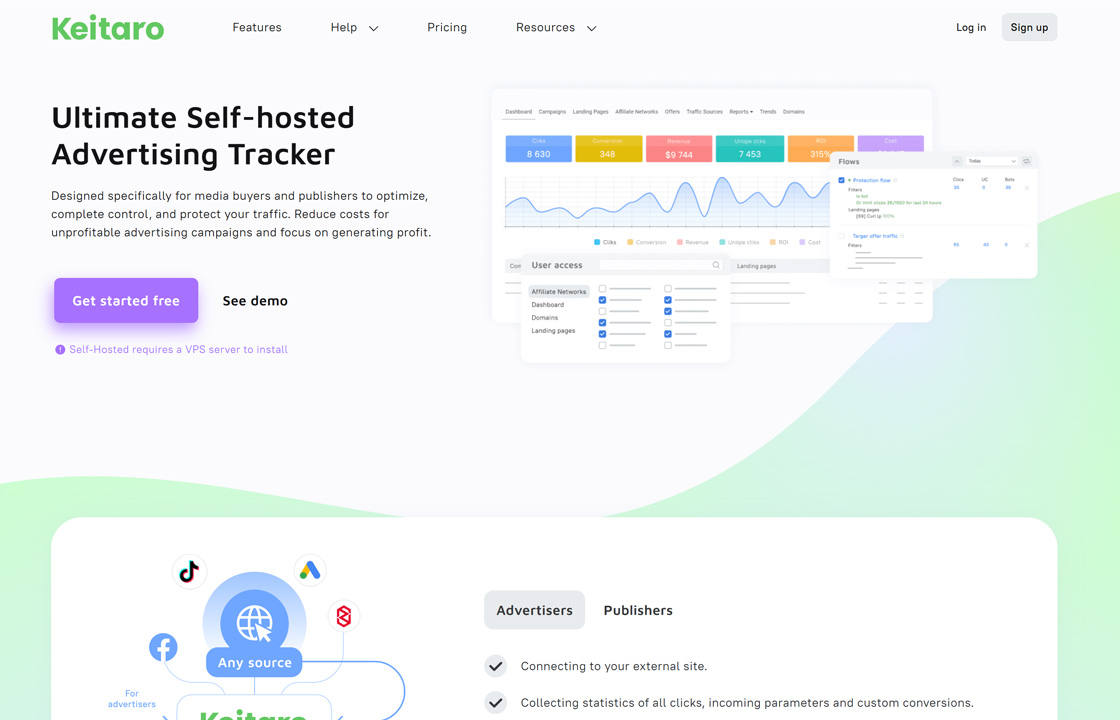Click the teal Unique cliks 7 453 stat card
Screen dimensions: 1120x720
point(750,149)
